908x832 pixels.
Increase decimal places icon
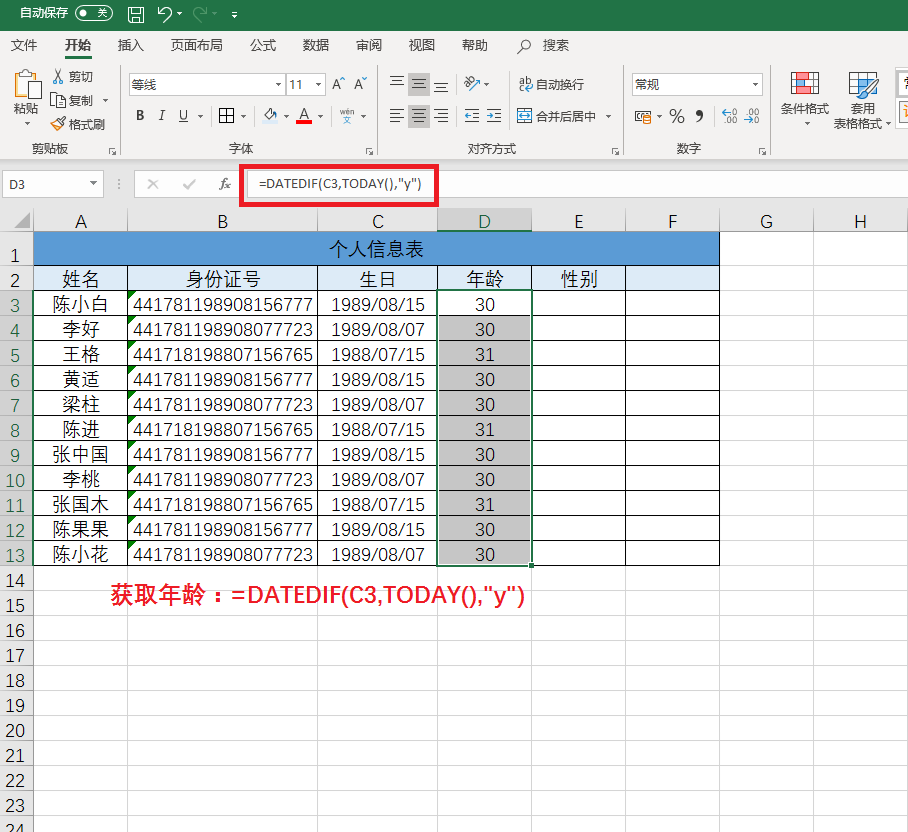click(730, 116)
